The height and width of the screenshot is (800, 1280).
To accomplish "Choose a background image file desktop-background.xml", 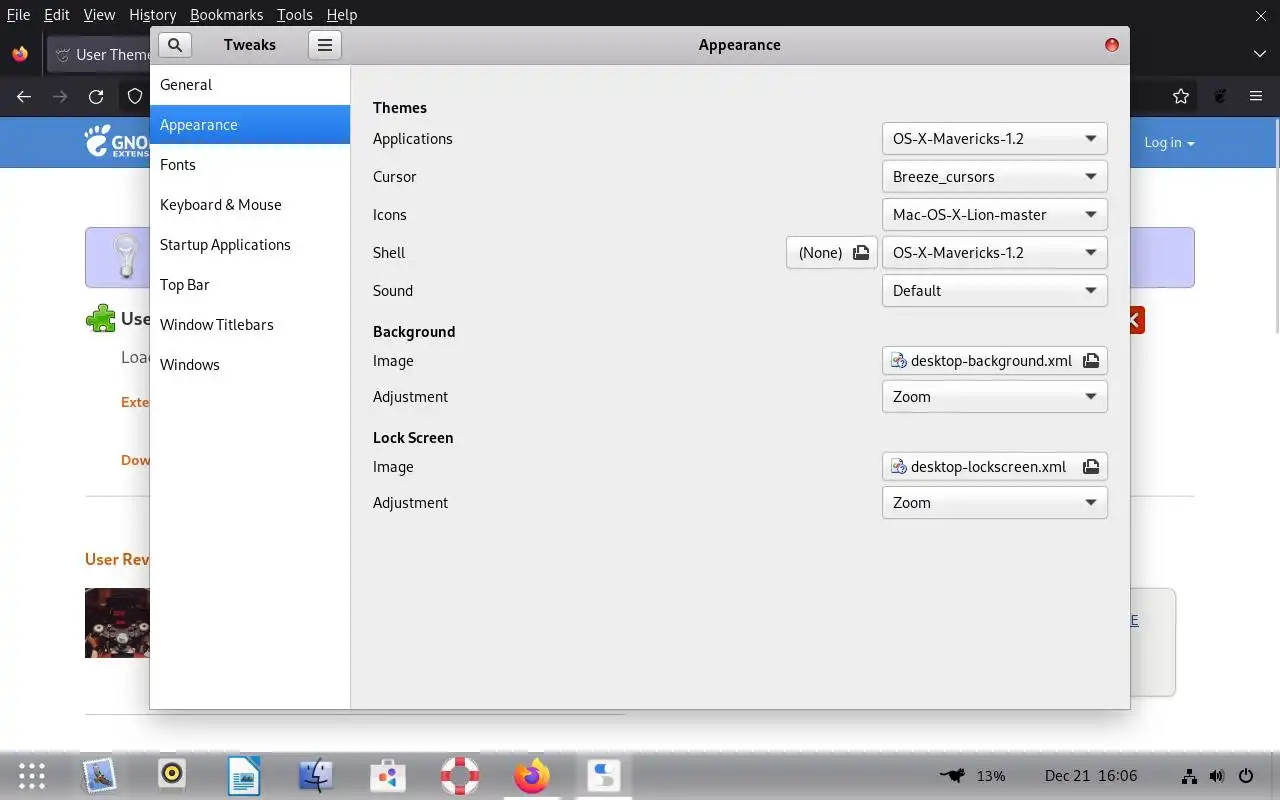I will (x=995, y=361).
